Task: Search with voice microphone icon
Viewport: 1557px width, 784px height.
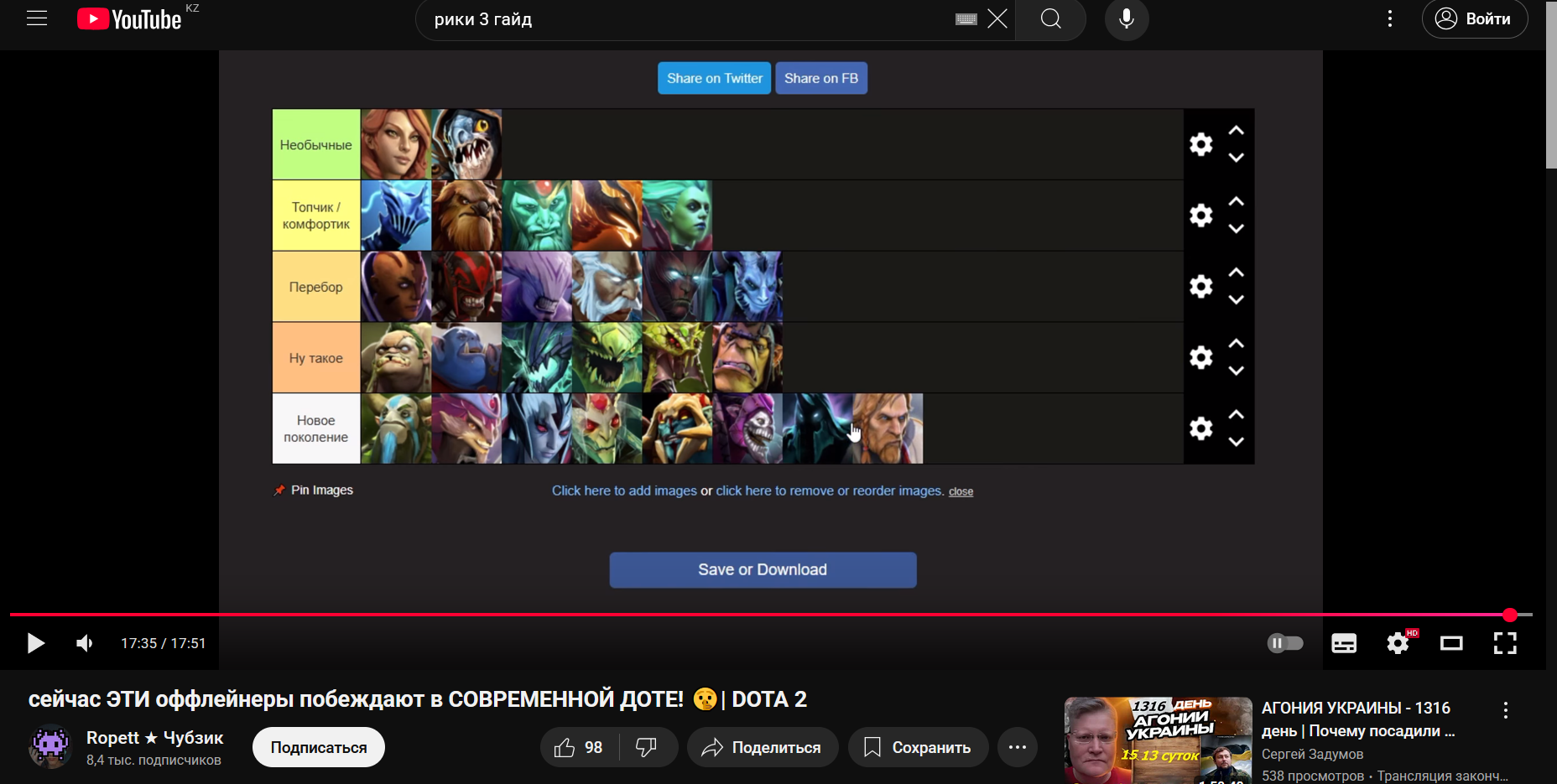Action: coord(1127,18)
